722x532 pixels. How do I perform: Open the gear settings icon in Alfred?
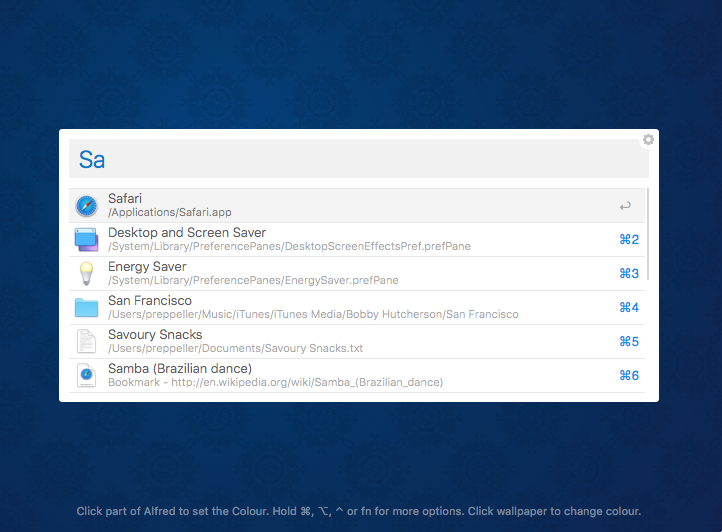tap(648, 140)
